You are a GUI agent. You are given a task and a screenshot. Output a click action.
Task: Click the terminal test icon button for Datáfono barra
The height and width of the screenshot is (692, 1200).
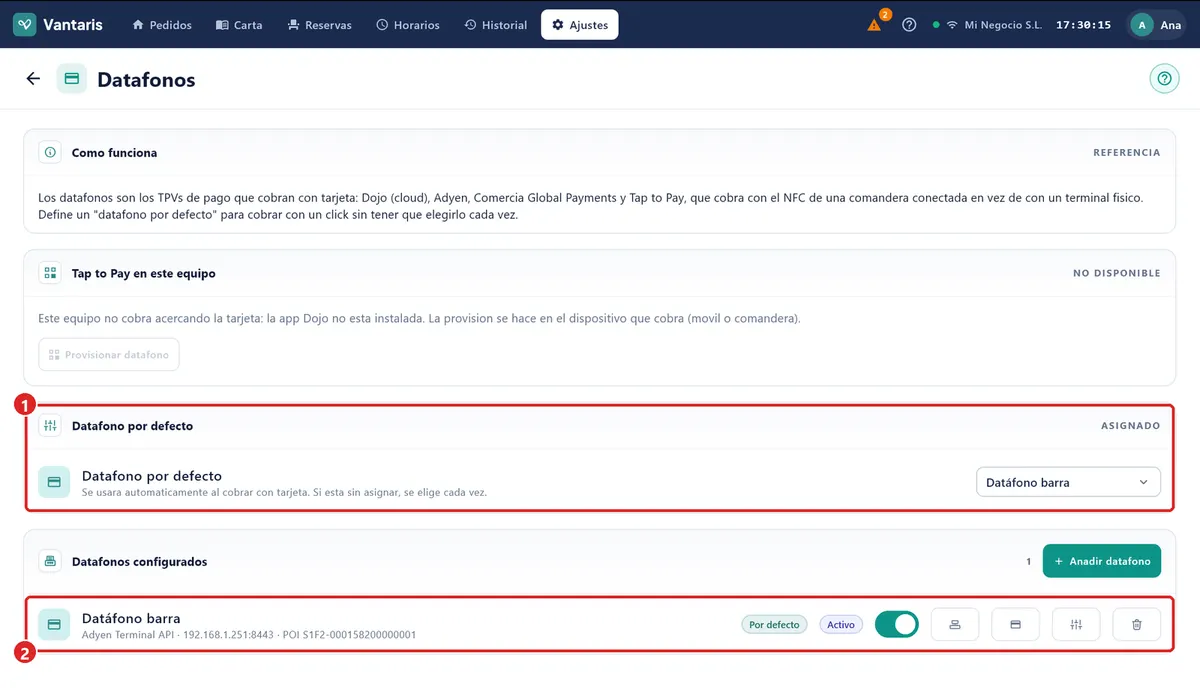pyautogui.click(x=955, y=624)
